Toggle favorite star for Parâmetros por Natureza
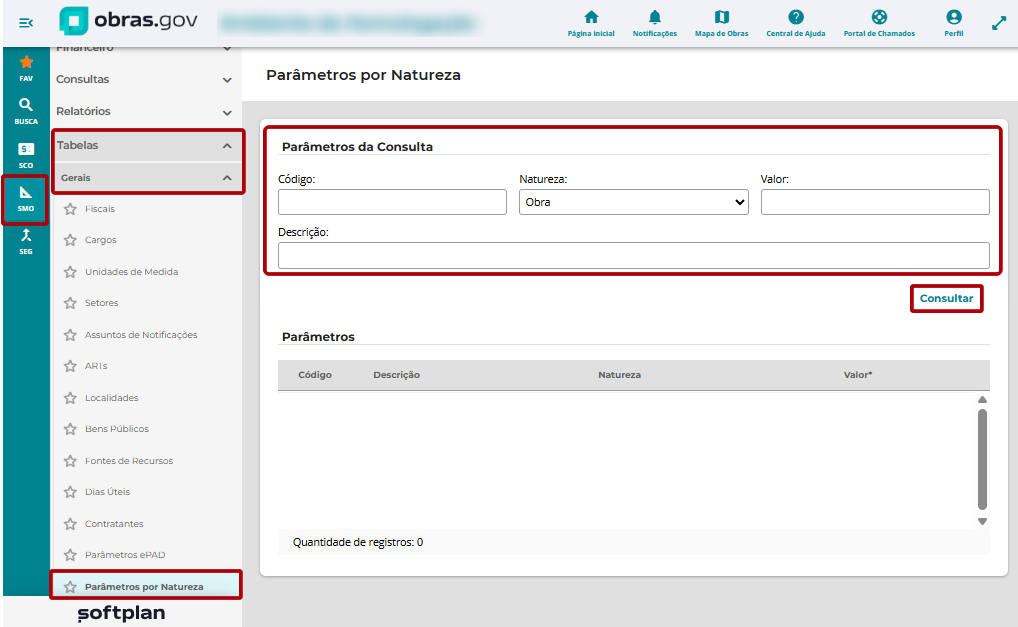The height and width of the screenshot is (627, 1018). pos(70,587)
